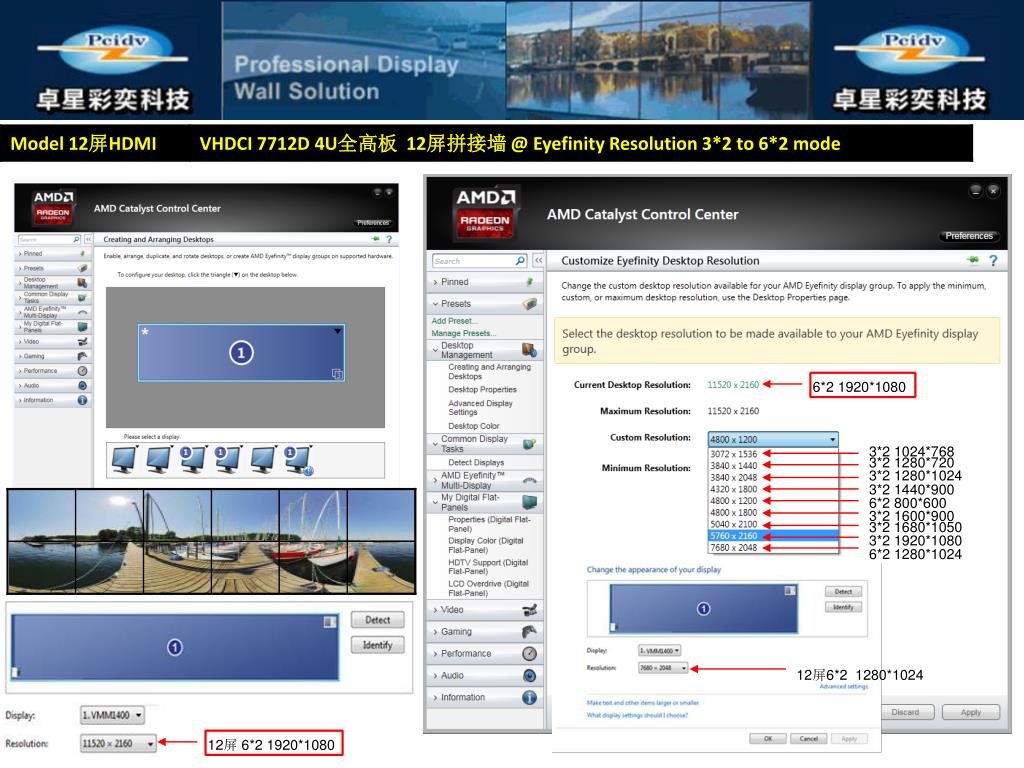Collapse the sidebar in the small Catalyst window
This screenshot has width=1024, height=768.
click(88, 240)
